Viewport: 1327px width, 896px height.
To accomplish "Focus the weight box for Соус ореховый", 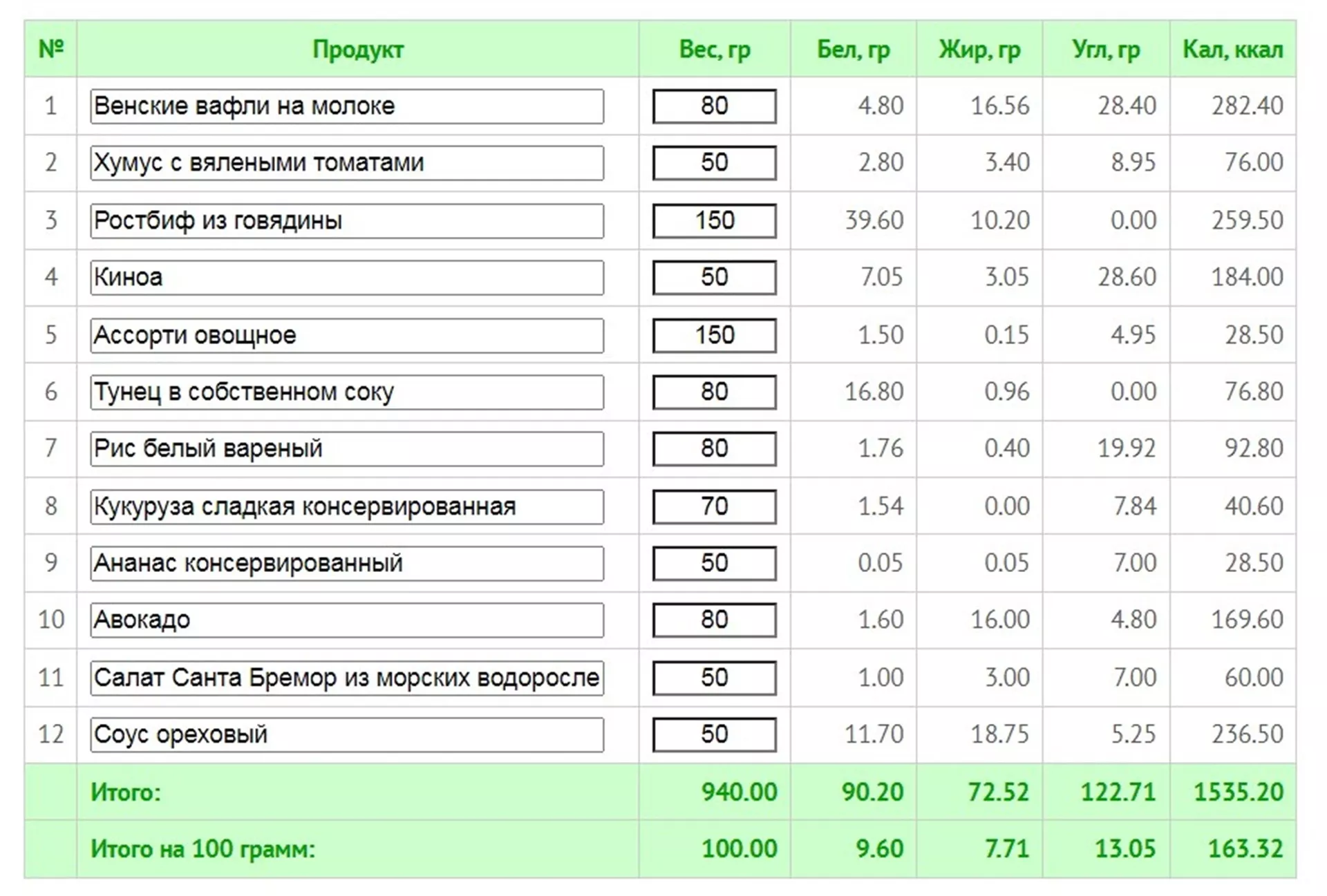I will point(714,734).
